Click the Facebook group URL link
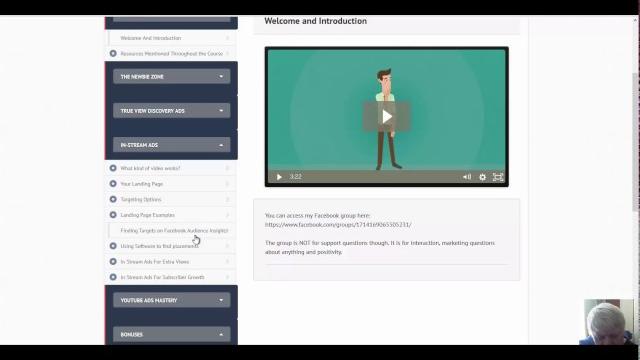 pos(338,224)
